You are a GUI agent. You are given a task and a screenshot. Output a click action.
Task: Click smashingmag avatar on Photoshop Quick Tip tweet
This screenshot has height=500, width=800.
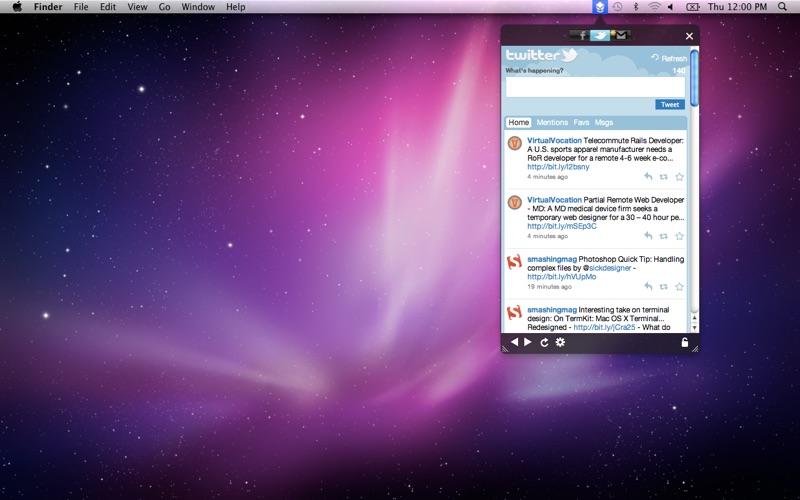point(514,262)
